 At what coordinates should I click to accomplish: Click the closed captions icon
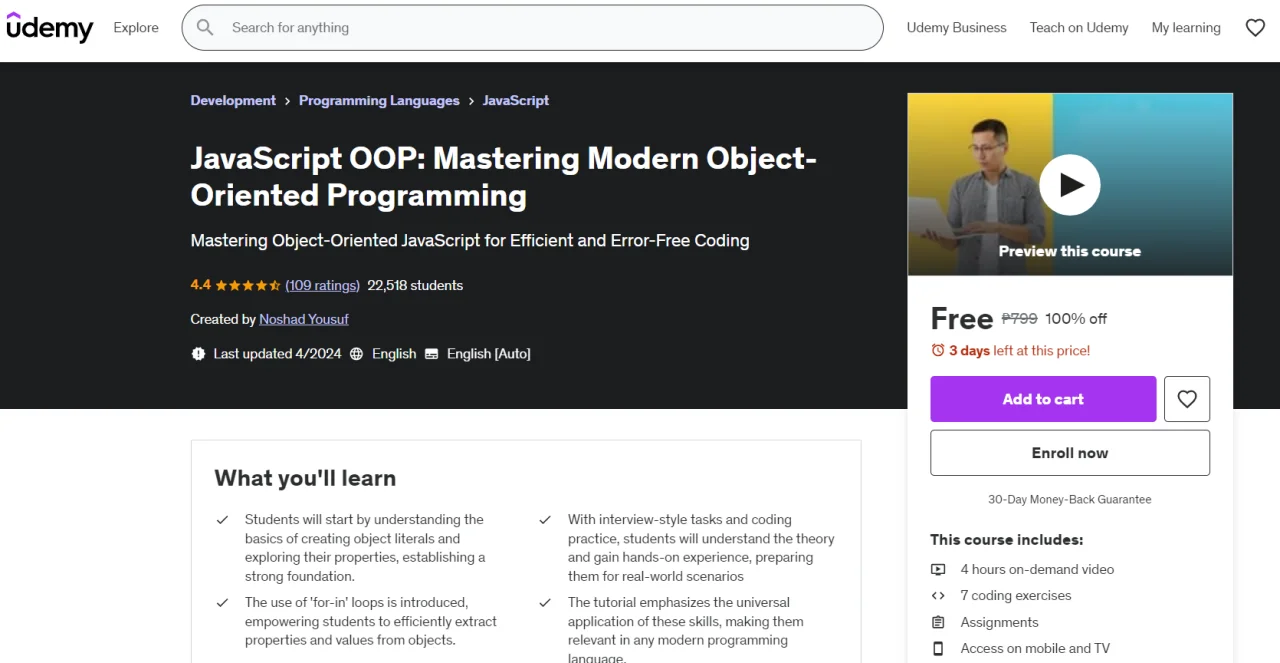coord(432,354)
